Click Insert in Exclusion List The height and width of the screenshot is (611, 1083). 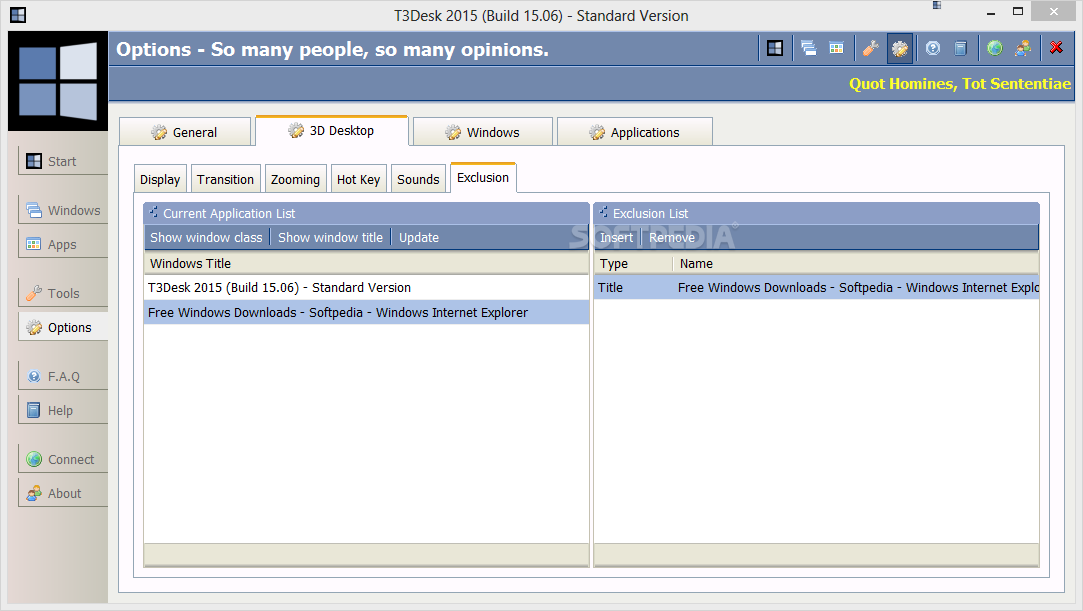(616, 237)
